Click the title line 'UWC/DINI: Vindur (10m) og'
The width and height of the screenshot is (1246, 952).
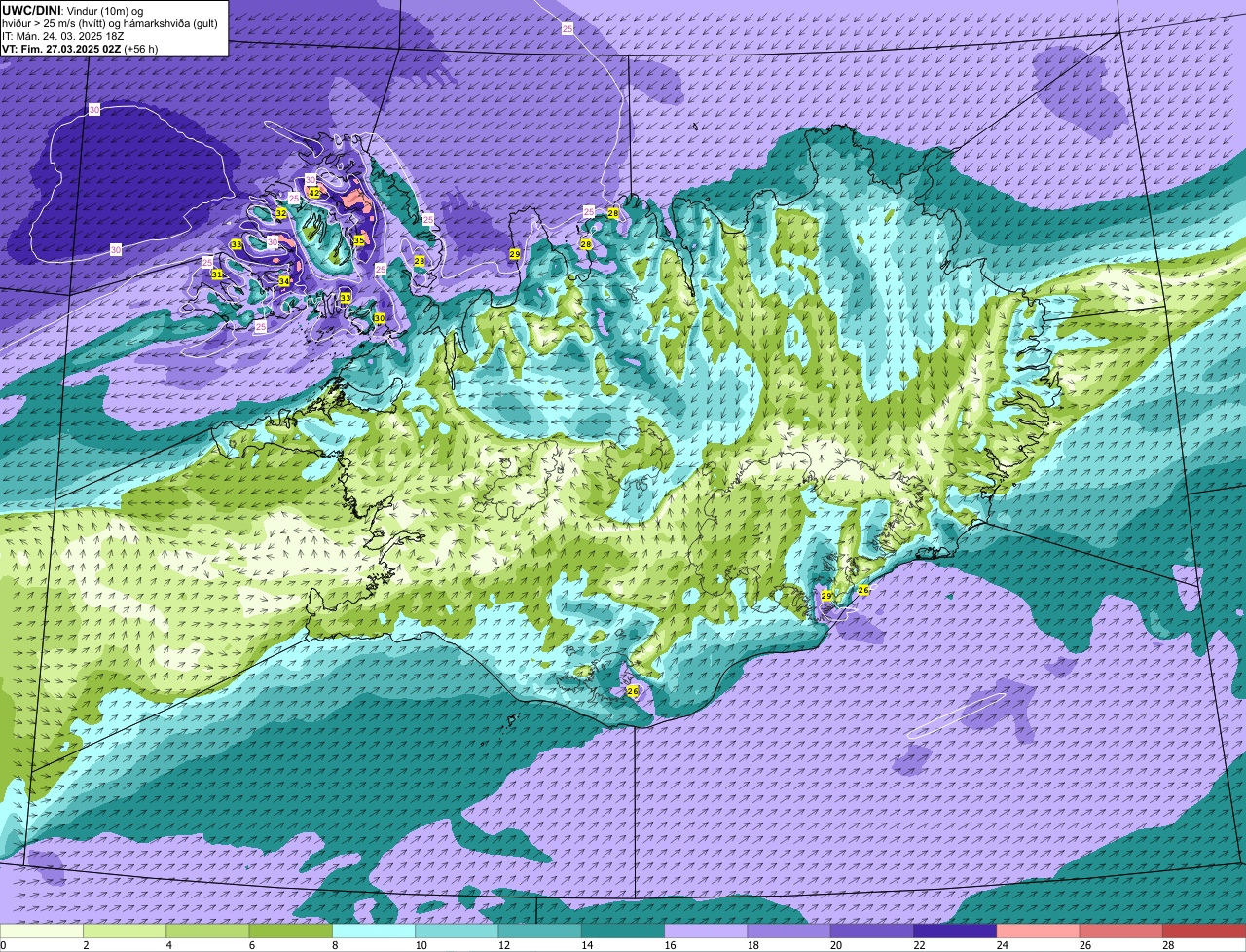pos(73,10)
